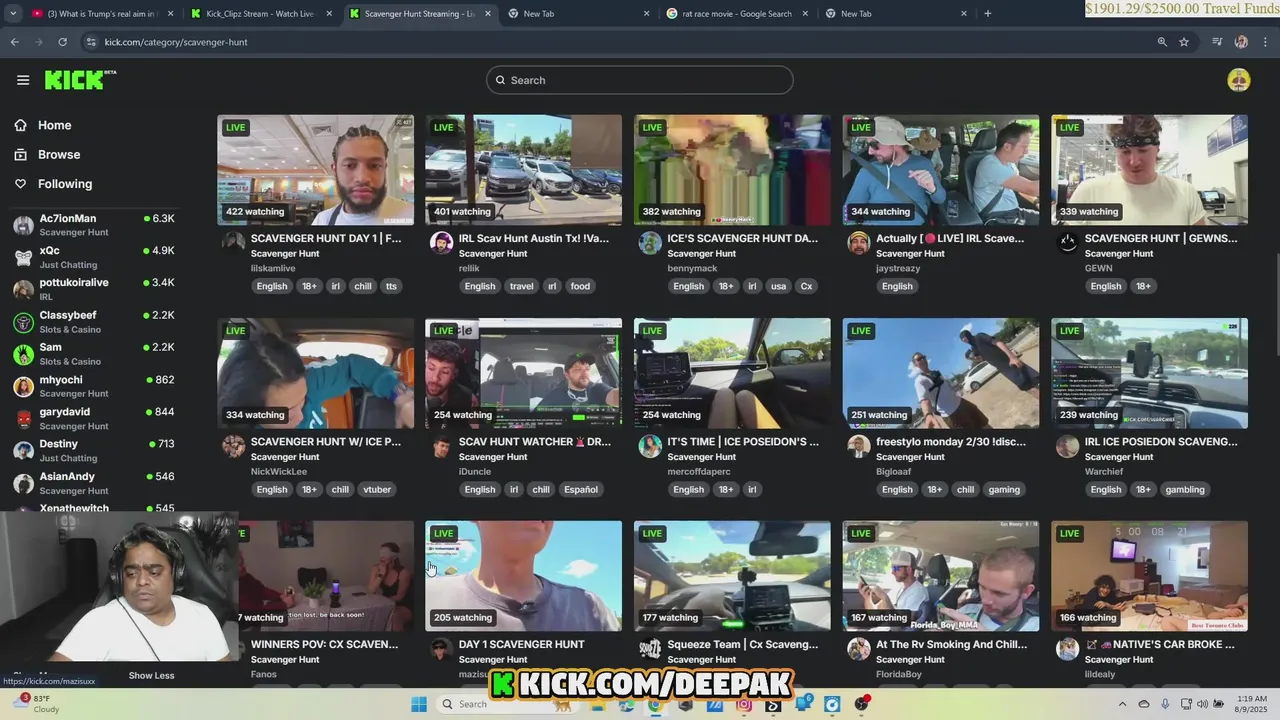The height and width of the screenshot is (720, 1280).
Task: Open Ac7ionMan in the followed channels list
Action: (94, 225)
